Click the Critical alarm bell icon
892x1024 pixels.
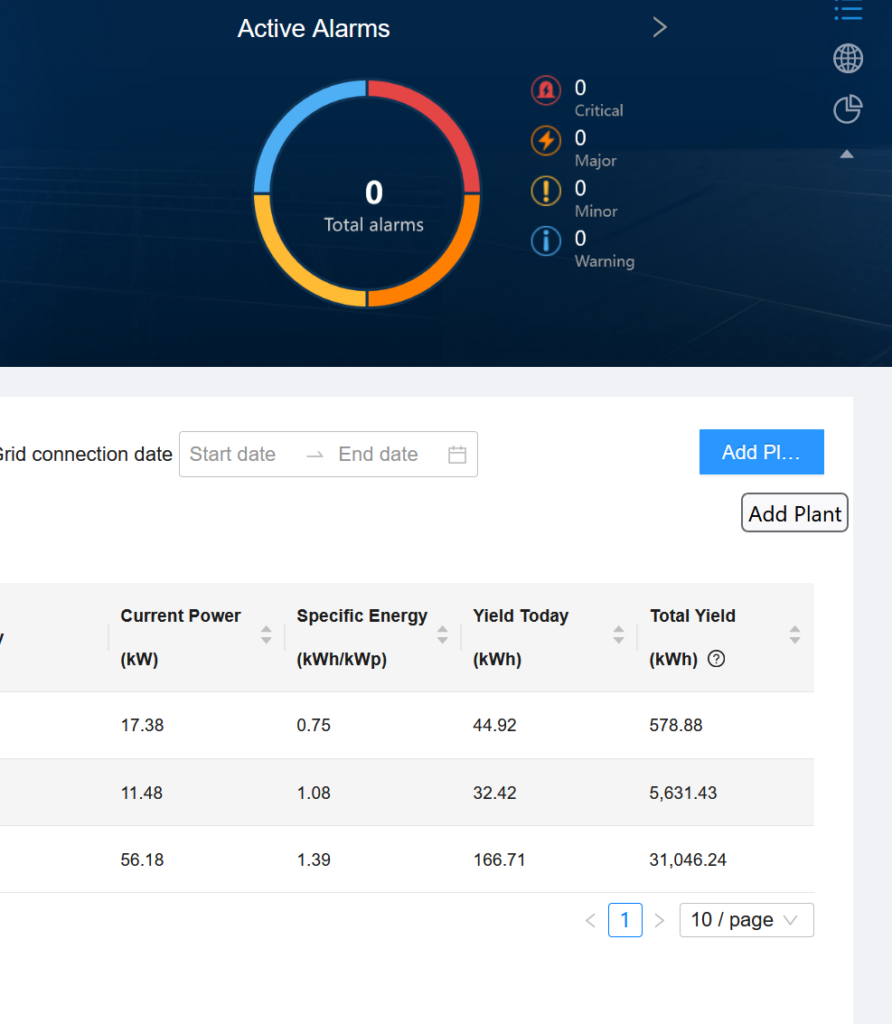(x=546, y=90)
